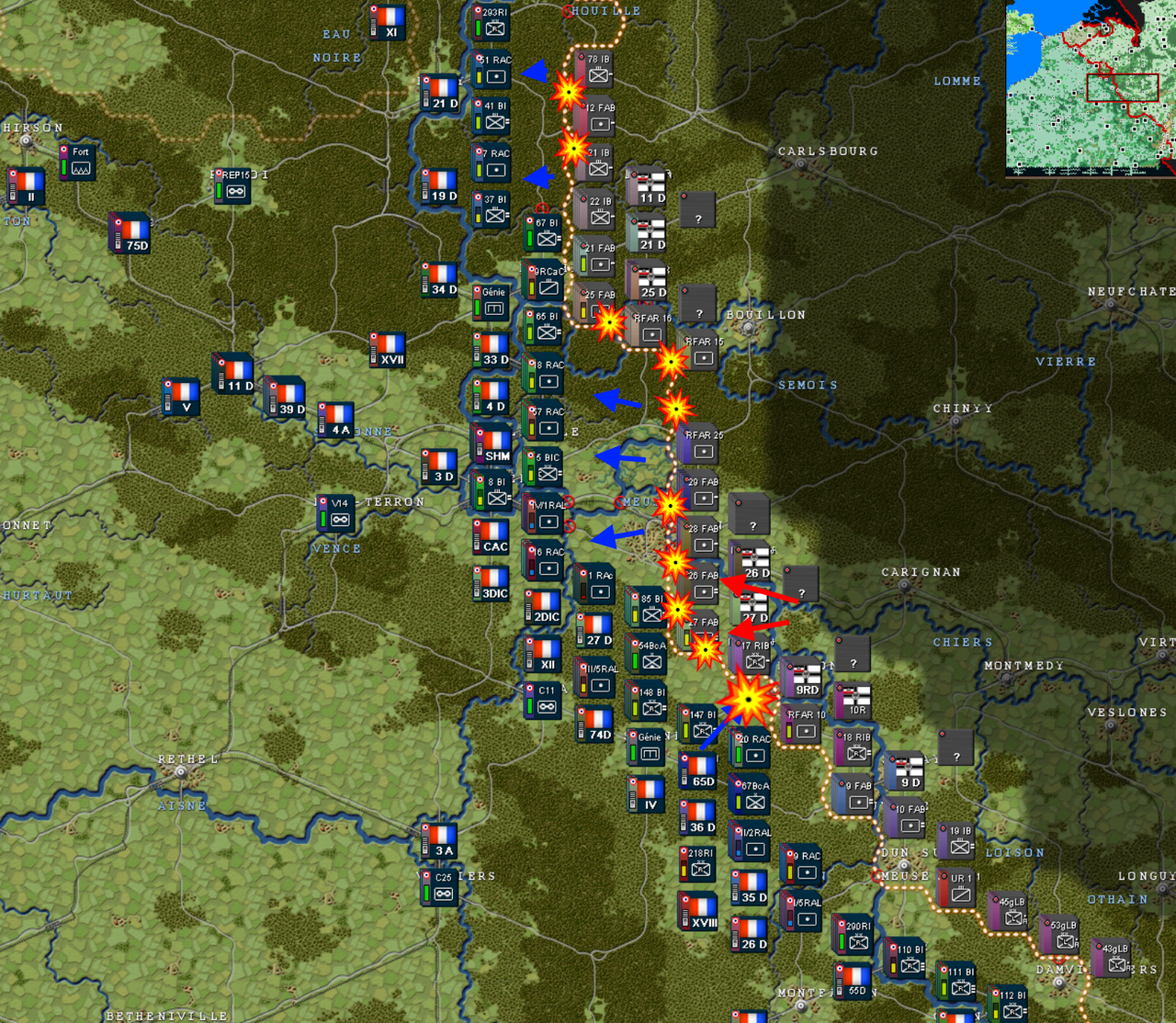Click the German 22 IB counter
Viewport: 1176px width, 1023px height.
click(595, 209)
